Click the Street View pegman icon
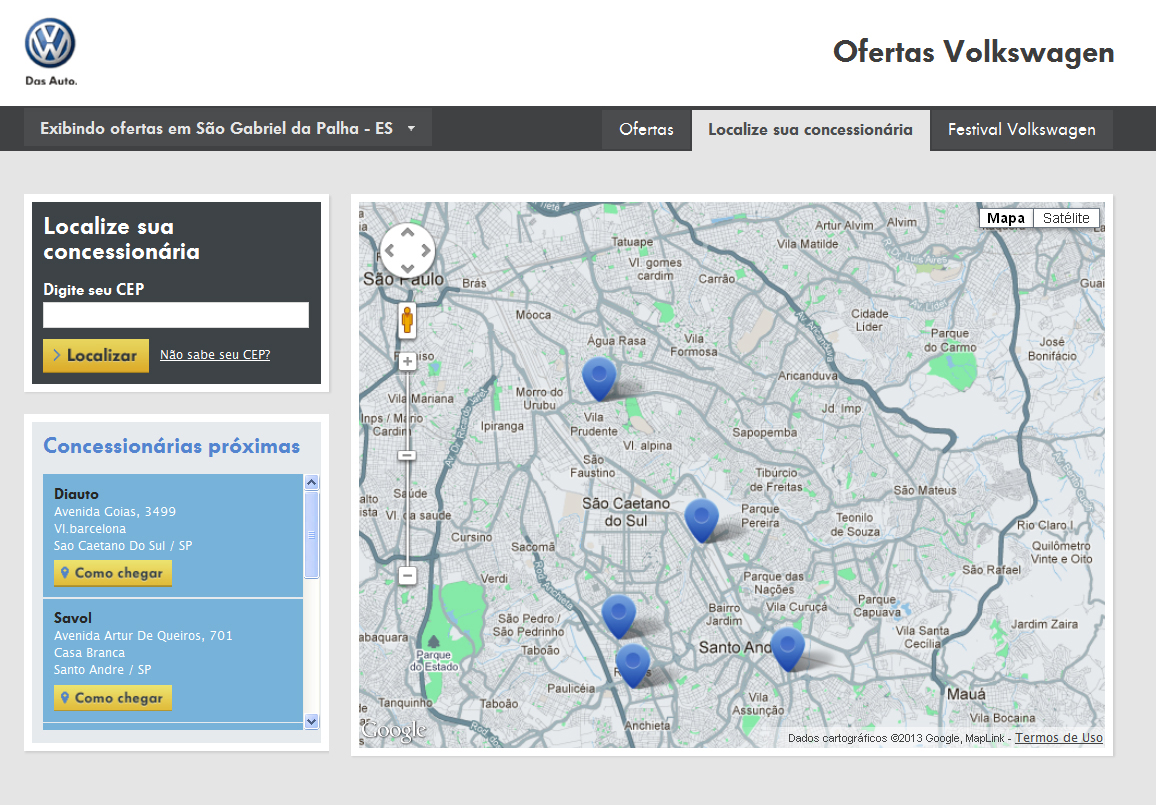This screenshot has width=1156, height=805. click(x=407, y=321)
